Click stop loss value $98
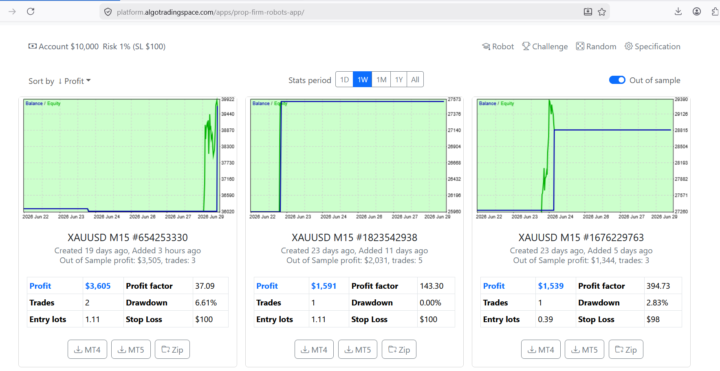 coord(653,319)
